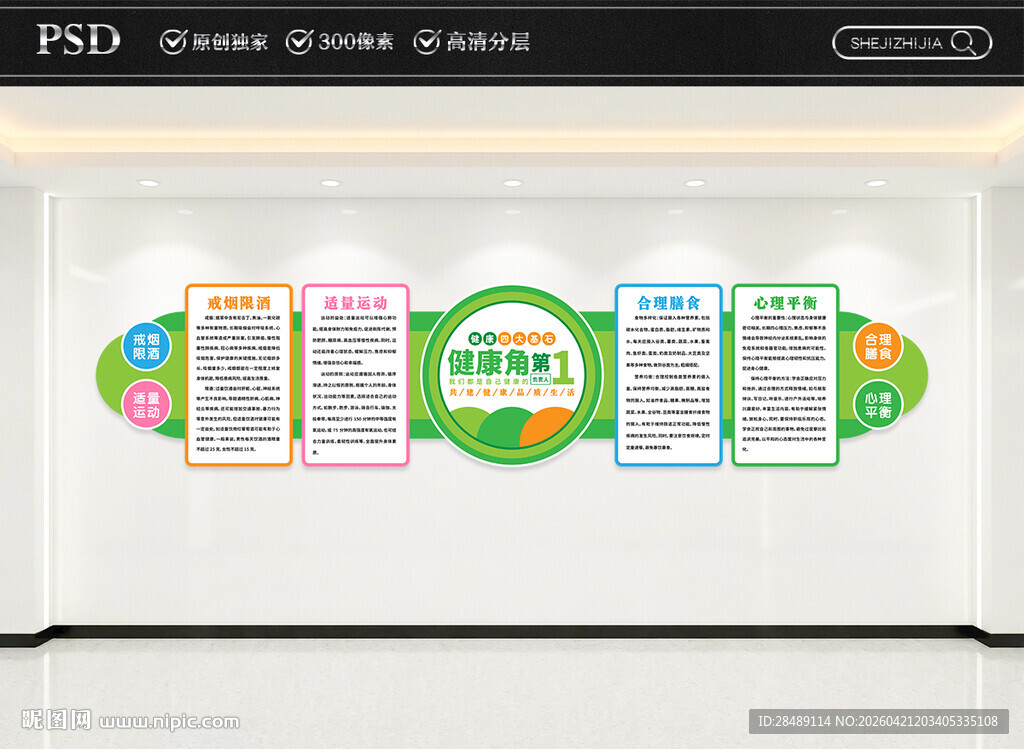Toggle the checkmark beside 高清分层

click(426, 42)
